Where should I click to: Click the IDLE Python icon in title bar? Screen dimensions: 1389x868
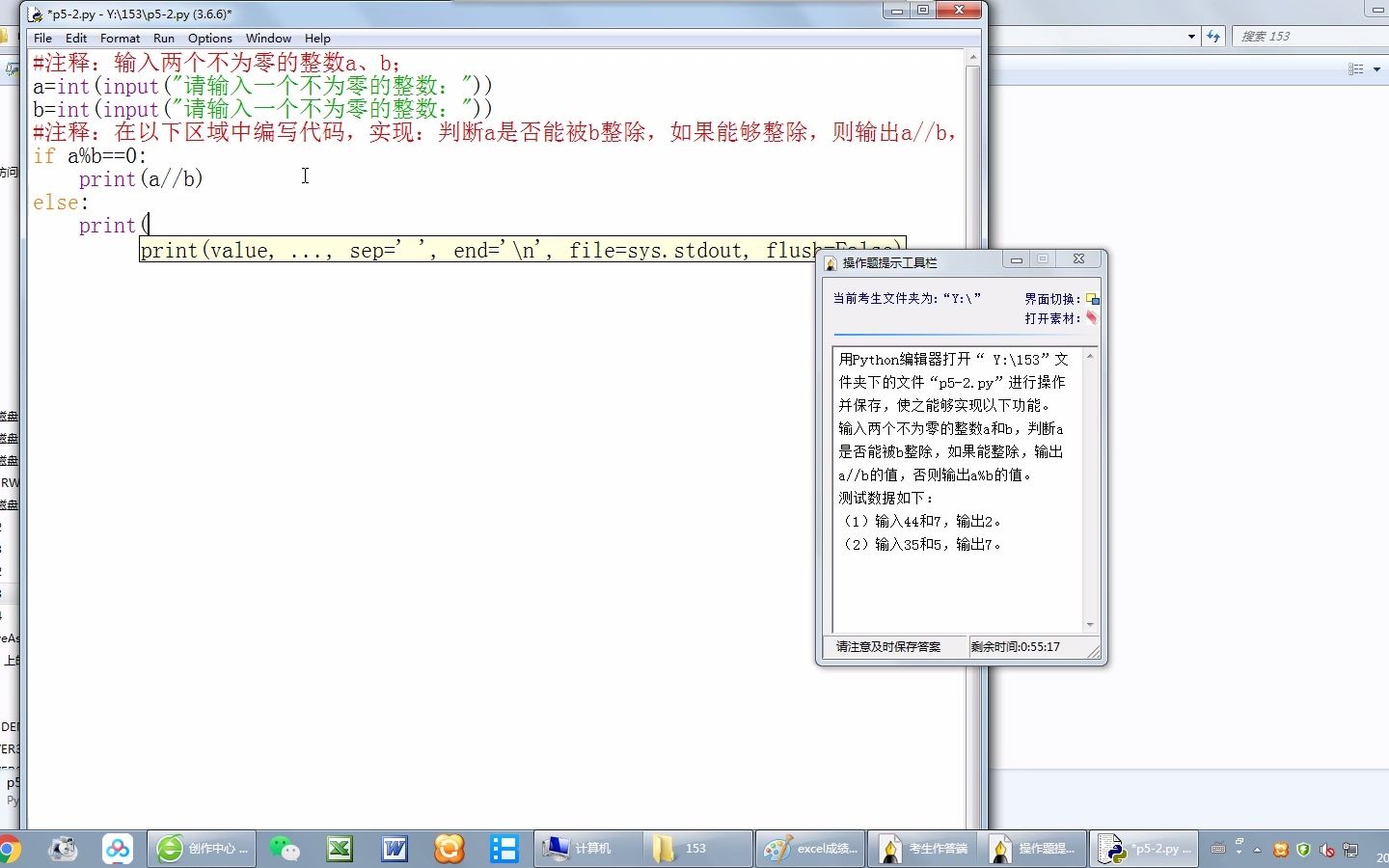click(x=36, y=14)
